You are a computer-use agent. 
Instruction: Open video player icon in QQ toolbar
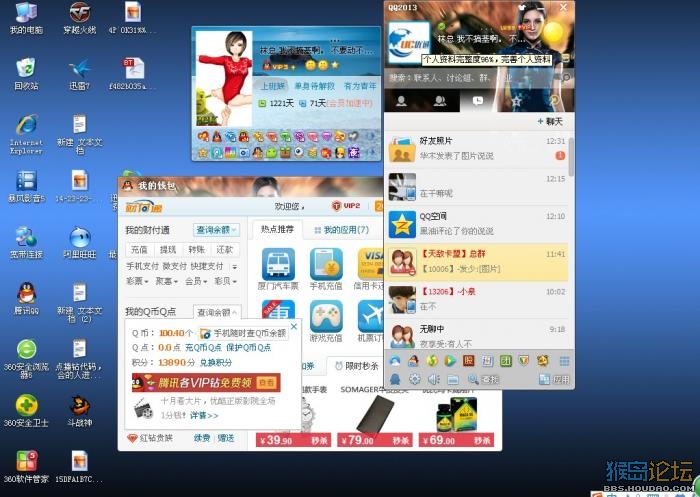(x=450, y=361)
